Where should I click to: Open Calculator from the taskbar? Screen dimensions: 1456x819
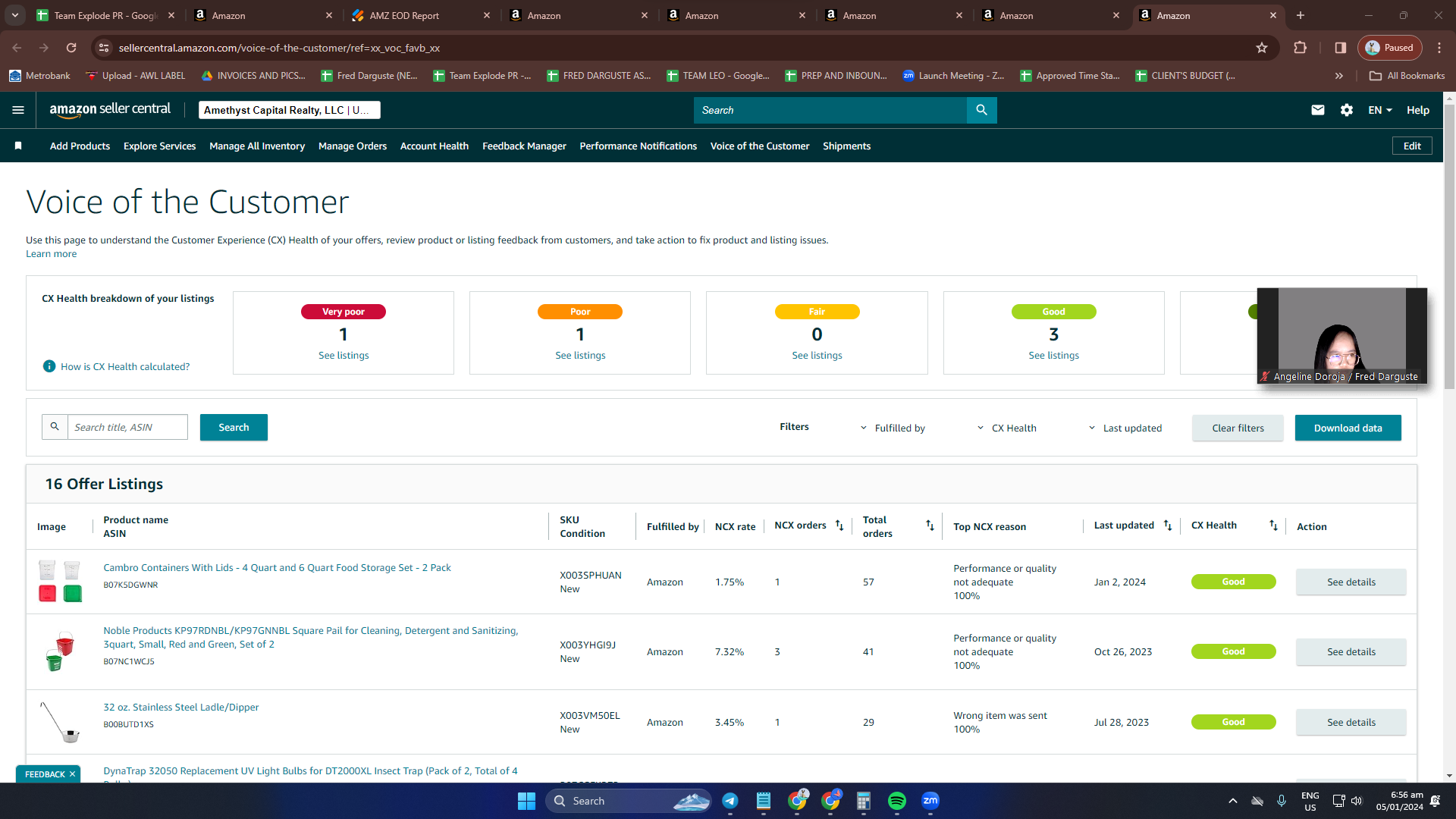tap(864, 801)
